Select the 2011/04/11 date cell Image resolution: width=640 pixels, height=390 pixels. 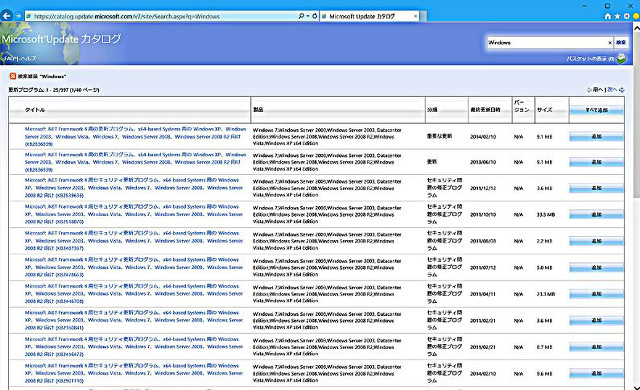[x=483, y=294]
